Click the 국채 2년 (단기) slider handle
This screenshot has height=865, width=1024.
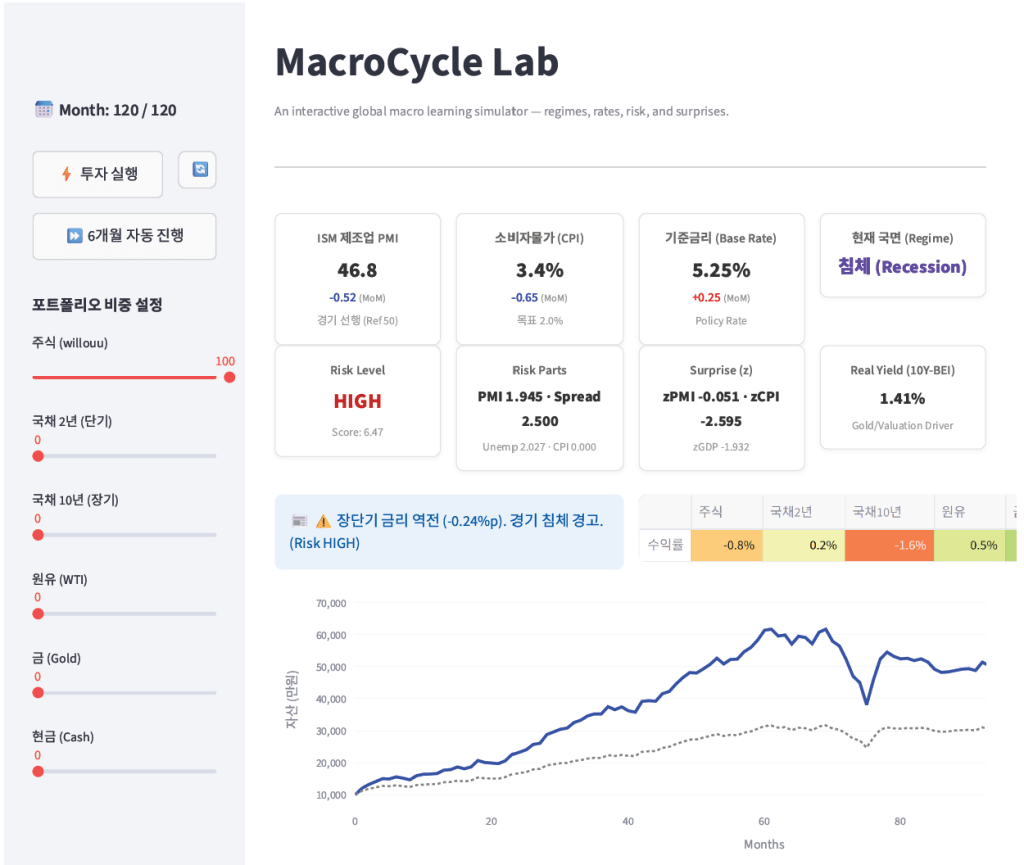(x=38, y=456)
